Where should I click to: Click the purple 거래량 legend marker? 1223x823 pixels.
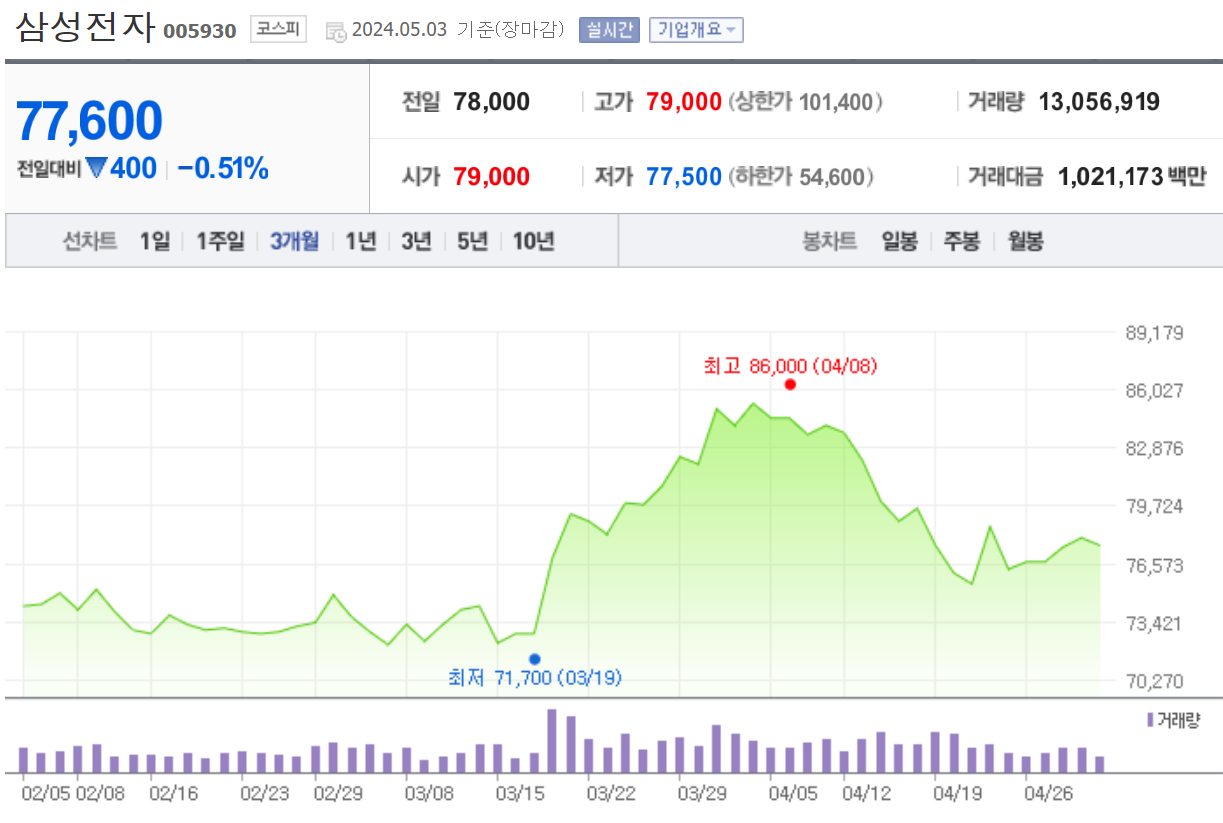(x=1150, y=720)
